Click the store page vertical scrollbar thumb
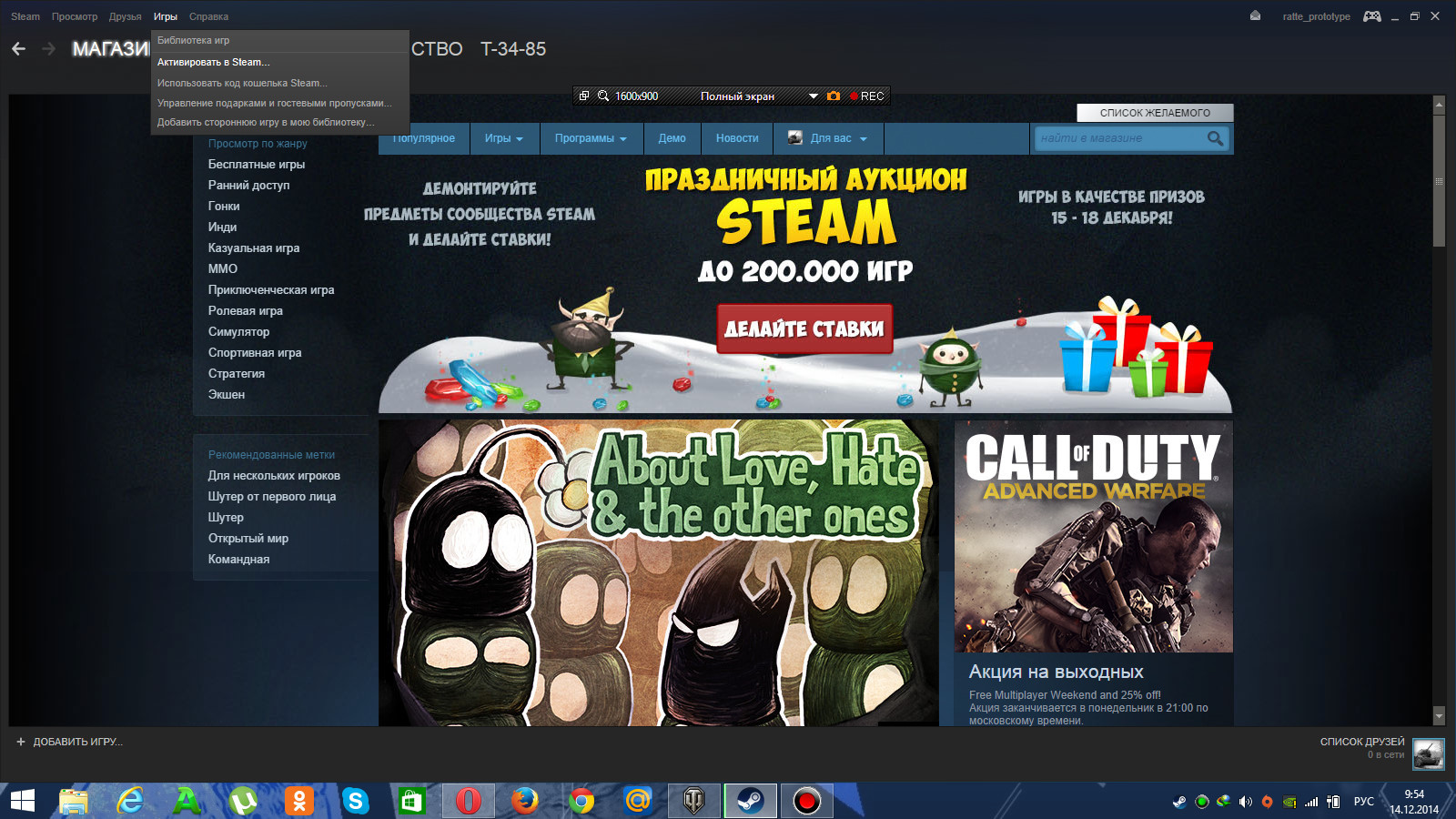 tap(1439, 179)
